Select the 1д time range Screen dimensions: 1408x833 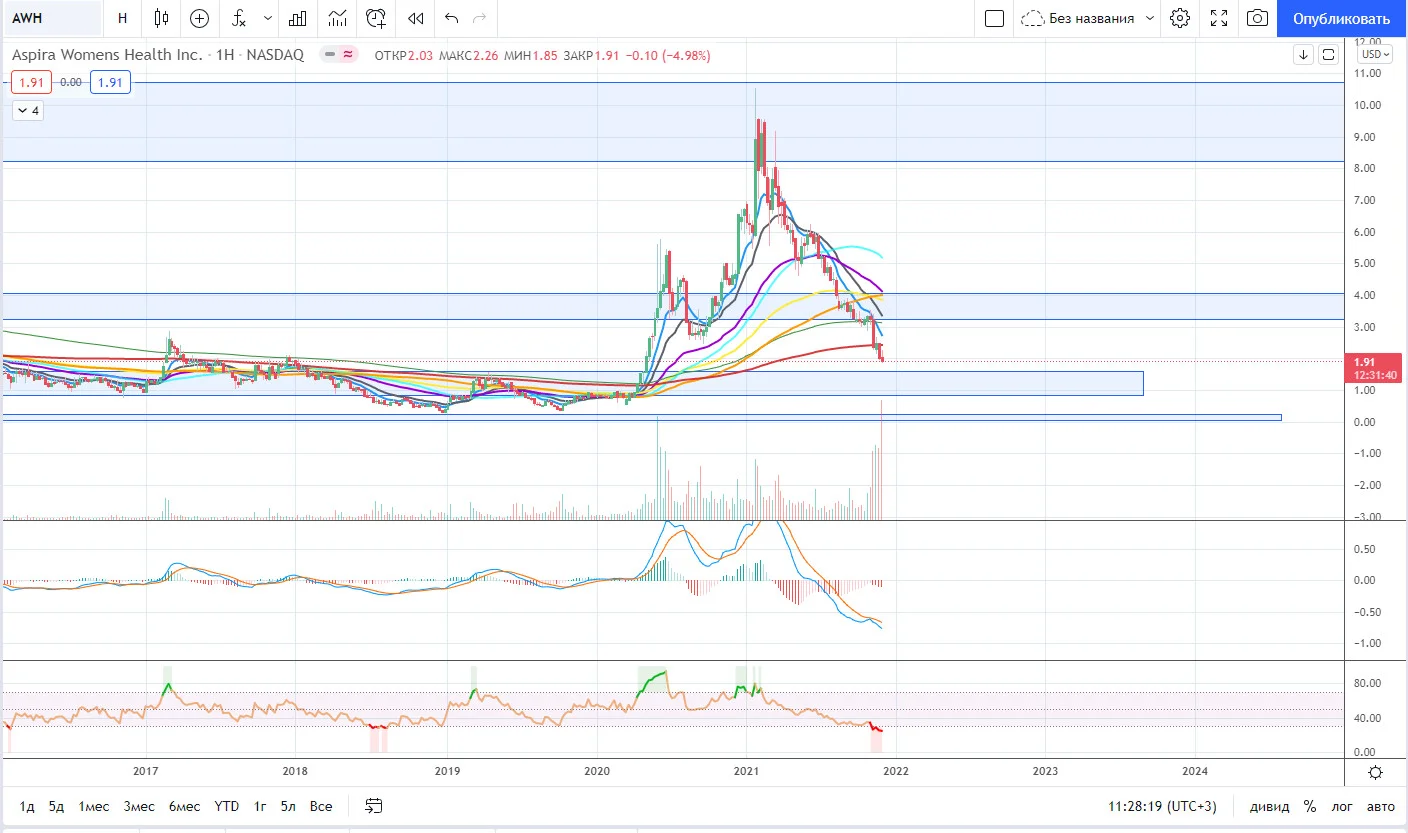(x=27, y=806)
